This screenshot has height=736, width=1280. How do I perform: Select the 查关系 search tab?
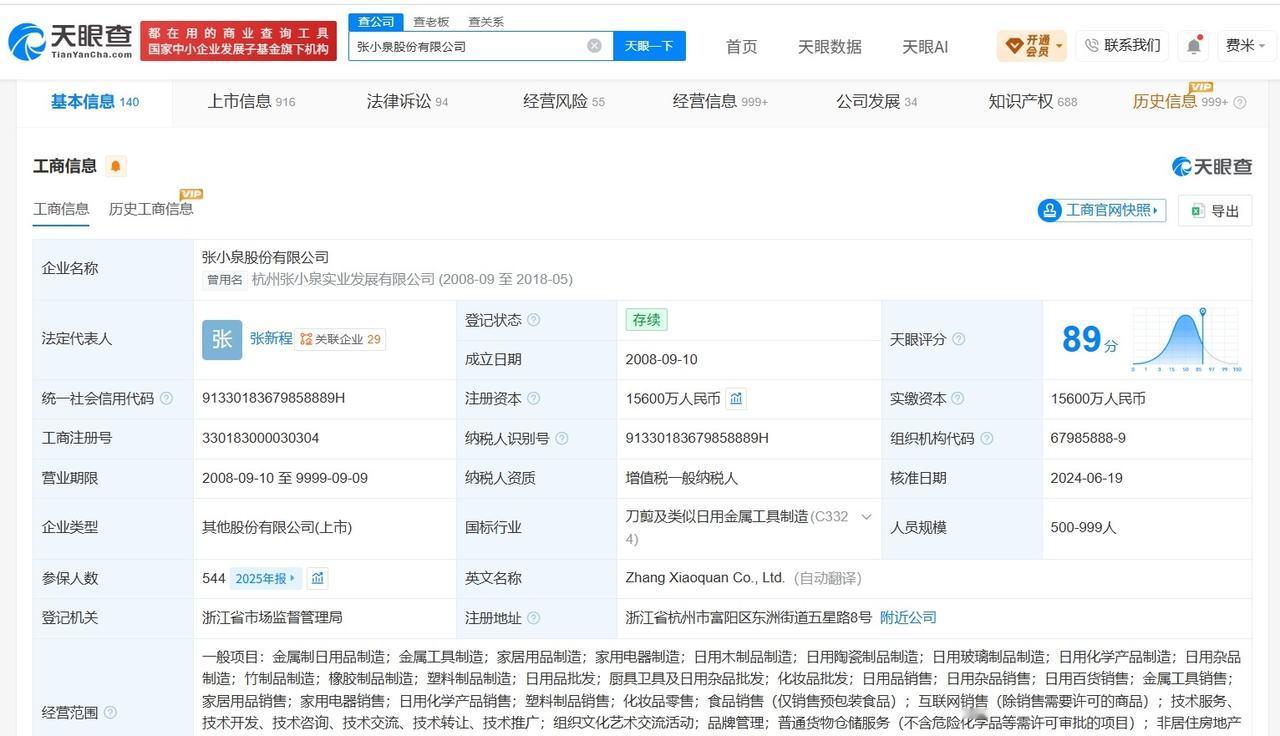pyautogui.click(x=486, y=22)
